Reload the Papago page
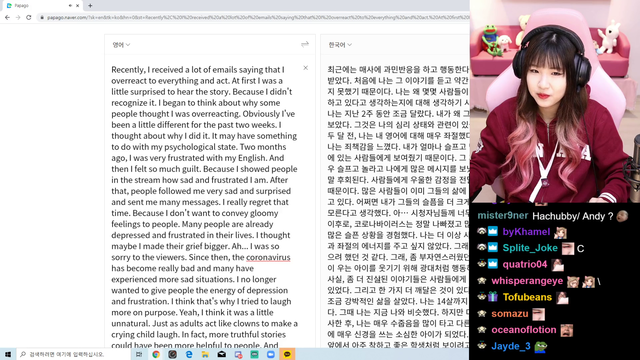Viewport: 640px width, 360px height. tap(29, 18)
